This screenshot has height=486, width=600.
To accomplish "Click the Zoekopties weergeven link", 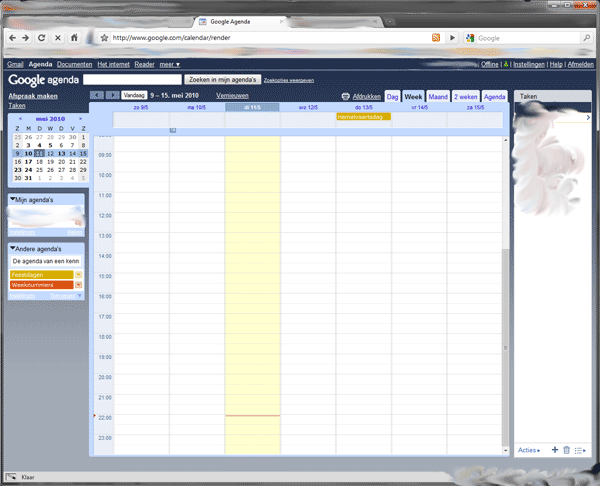I will coord(289,80).
